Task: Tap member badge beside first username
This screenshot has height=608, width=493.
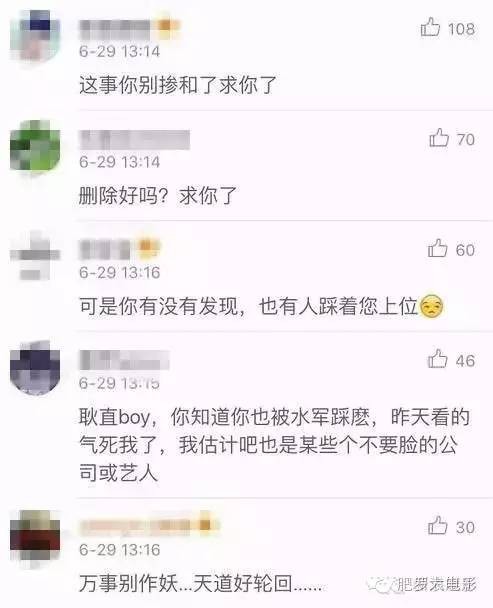Action: tap(166, 26)
